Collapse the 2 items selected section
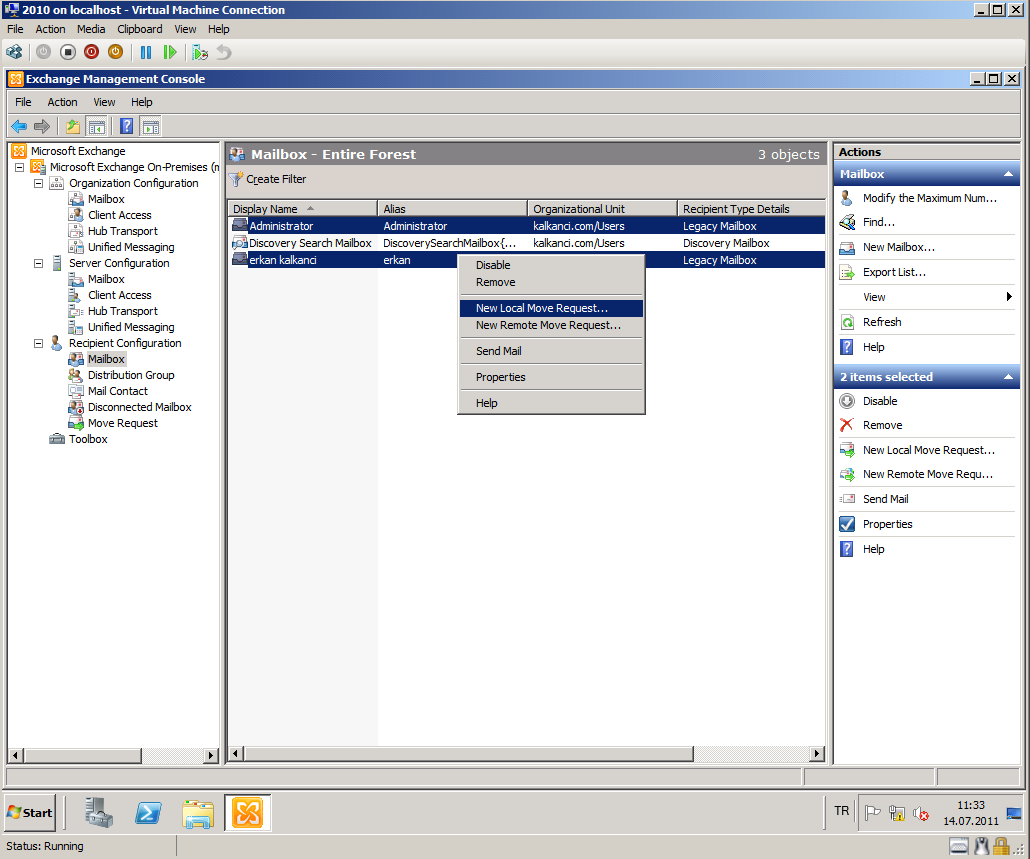Screen dimensions: 1030x859 pos(1008,377)
